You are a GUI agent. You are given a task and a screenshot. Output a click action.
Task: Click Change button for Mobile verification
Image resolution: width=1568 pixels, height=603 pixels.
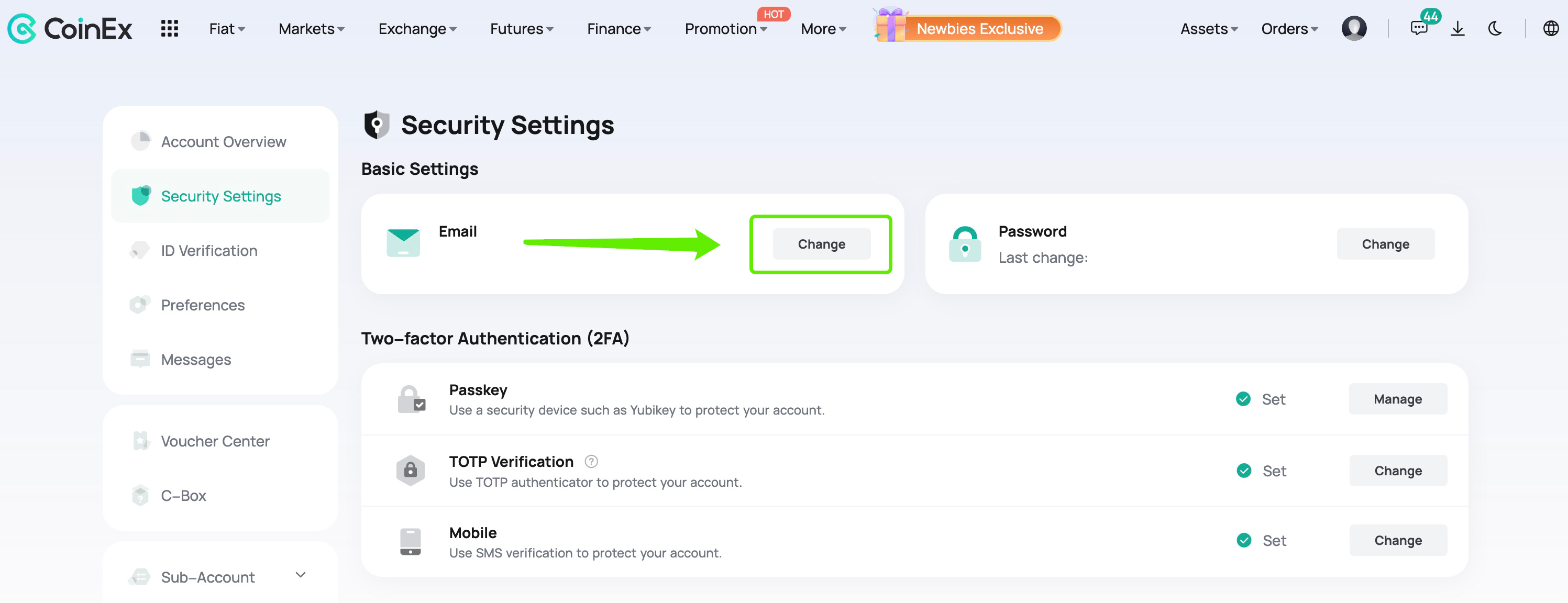point(1398,540)
